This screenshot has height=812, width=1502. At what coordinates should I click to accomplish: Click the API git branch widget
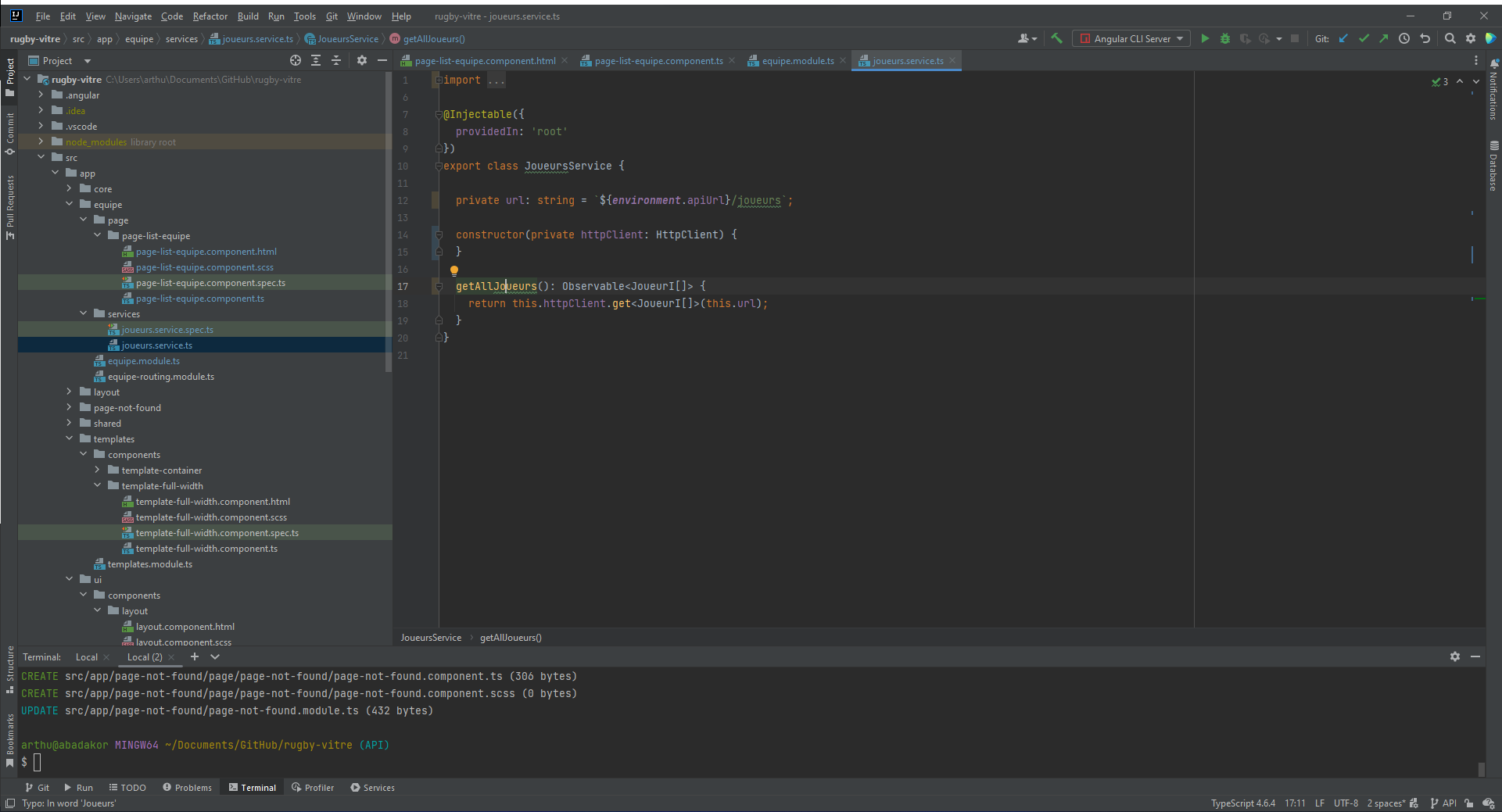[1443, 803]
